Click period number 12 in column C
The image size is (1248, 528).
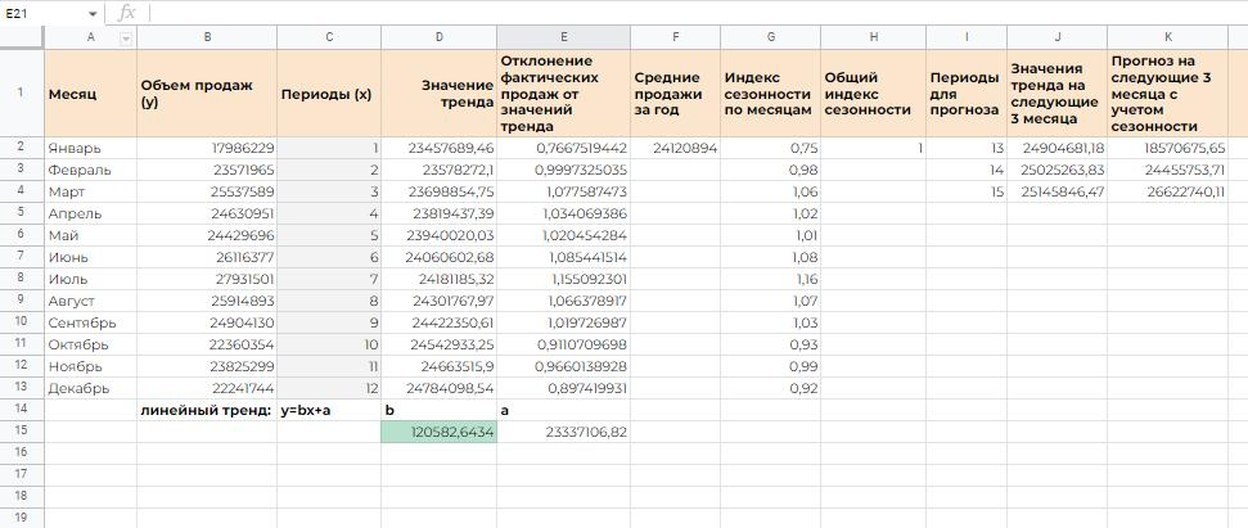tap(329, 388)
